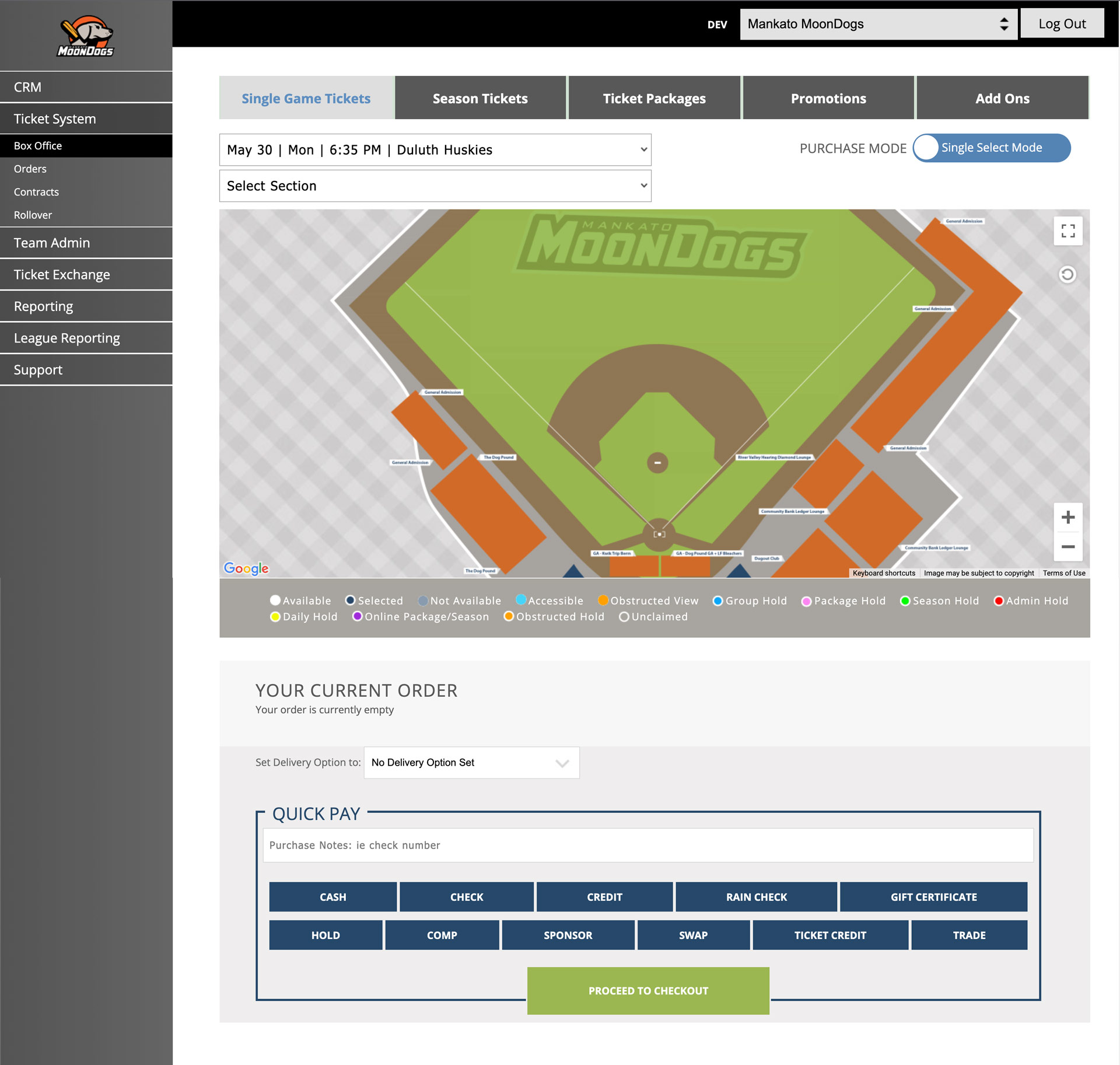This screenshot has height=1065, width=1120.
Task: Click the Group Hold blue legend circle
Action: 718,601
